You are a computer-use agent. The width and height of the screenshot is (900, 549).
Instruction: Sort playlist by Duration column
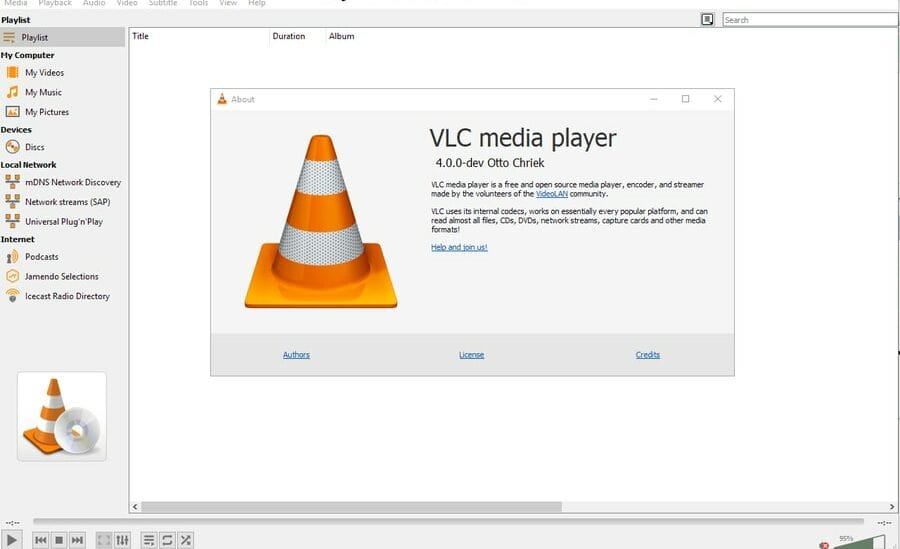(297, 36)
